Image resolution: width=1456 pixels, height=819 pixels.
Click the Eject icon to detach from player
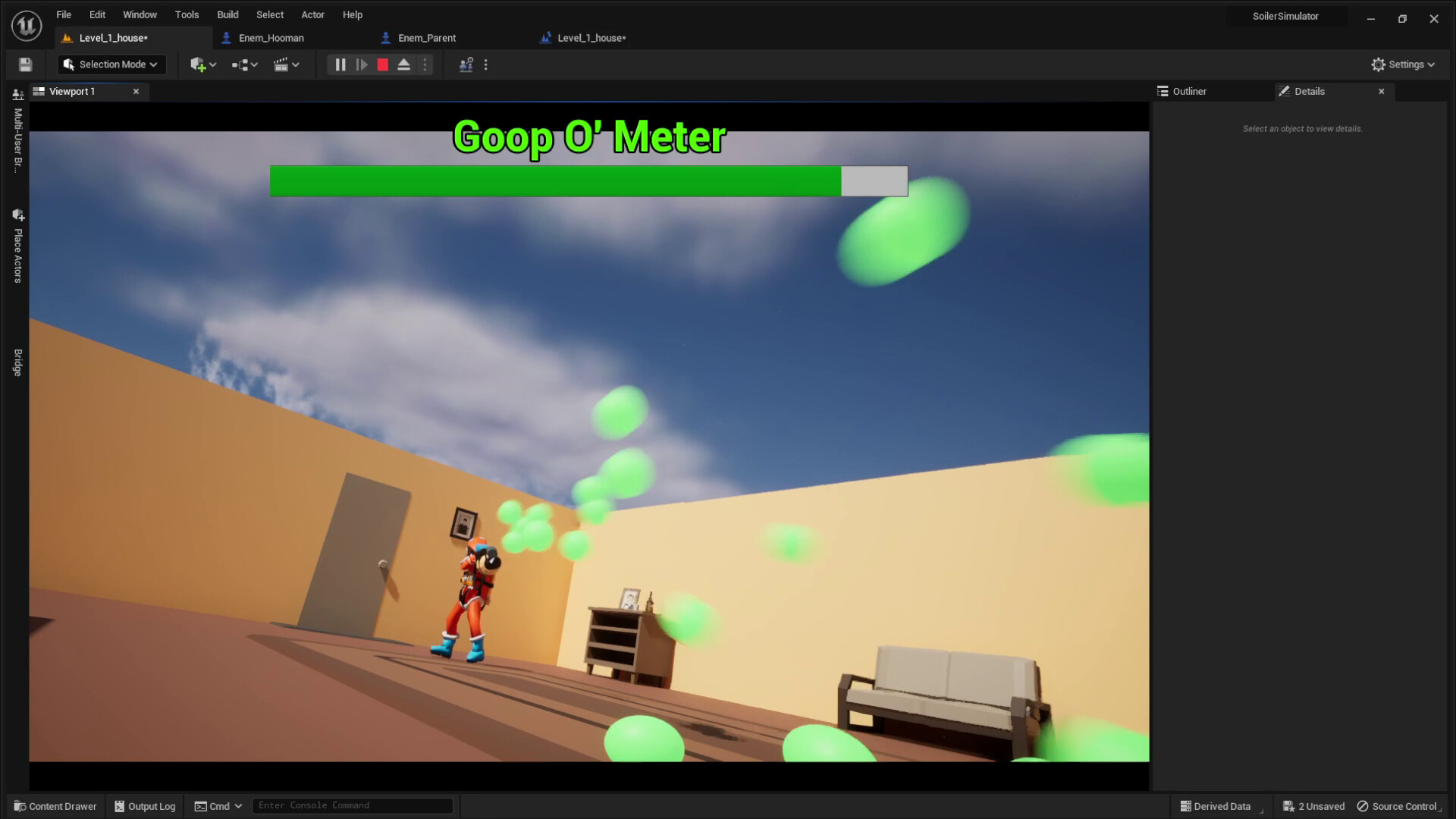403,64
